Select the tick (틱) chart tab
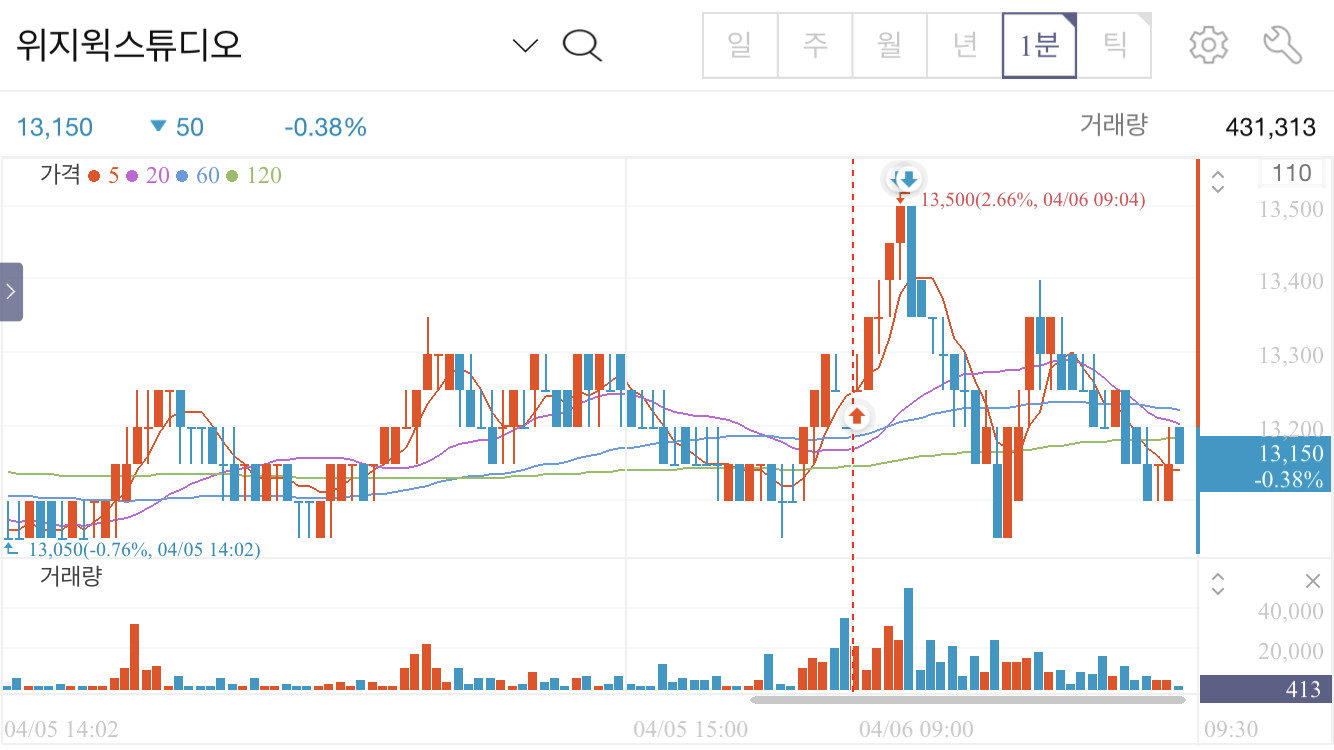This screenshot has height=750, width=1334. pos(1114,45)
